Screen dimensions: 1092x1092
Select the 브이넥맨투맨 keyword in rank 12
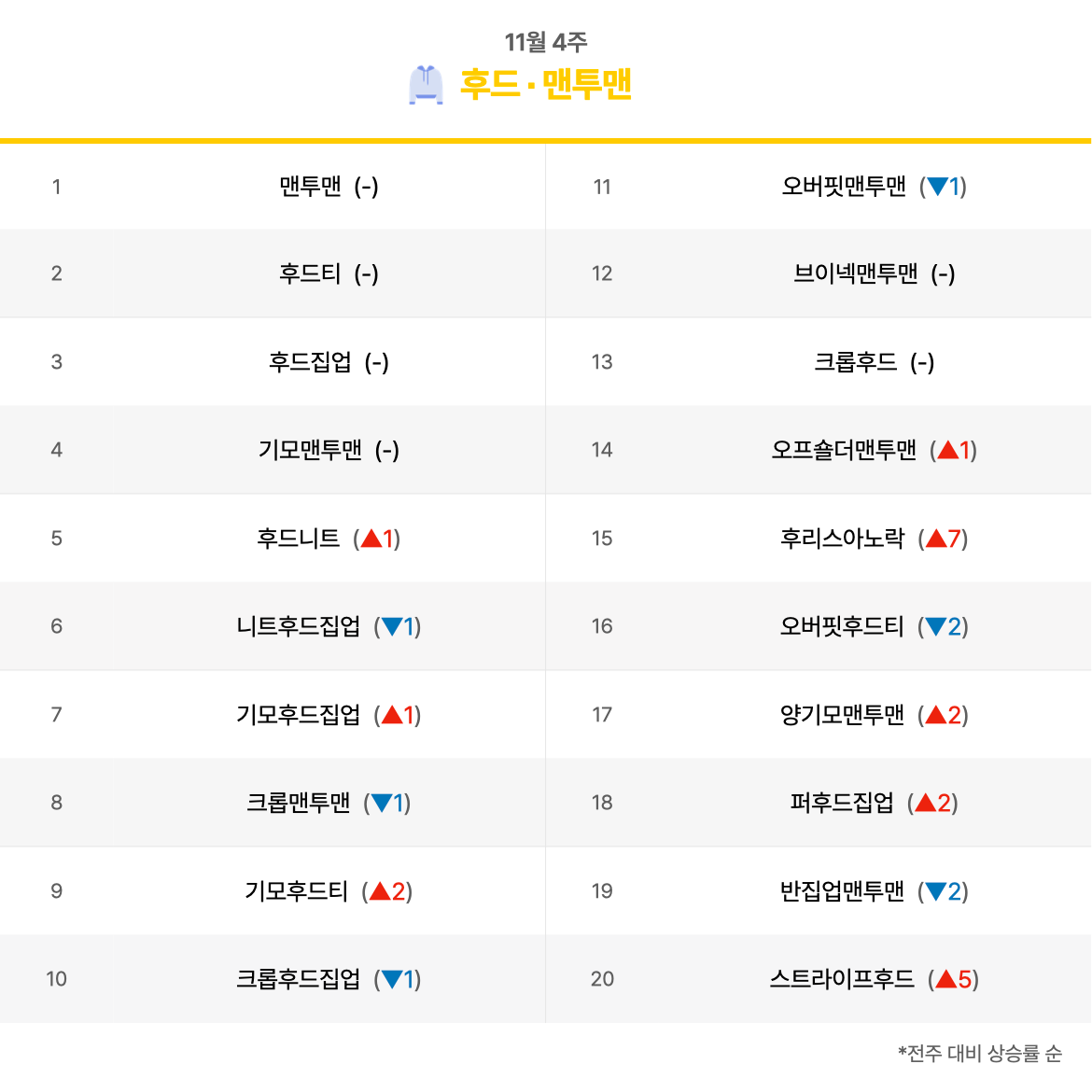click(856, 273)
